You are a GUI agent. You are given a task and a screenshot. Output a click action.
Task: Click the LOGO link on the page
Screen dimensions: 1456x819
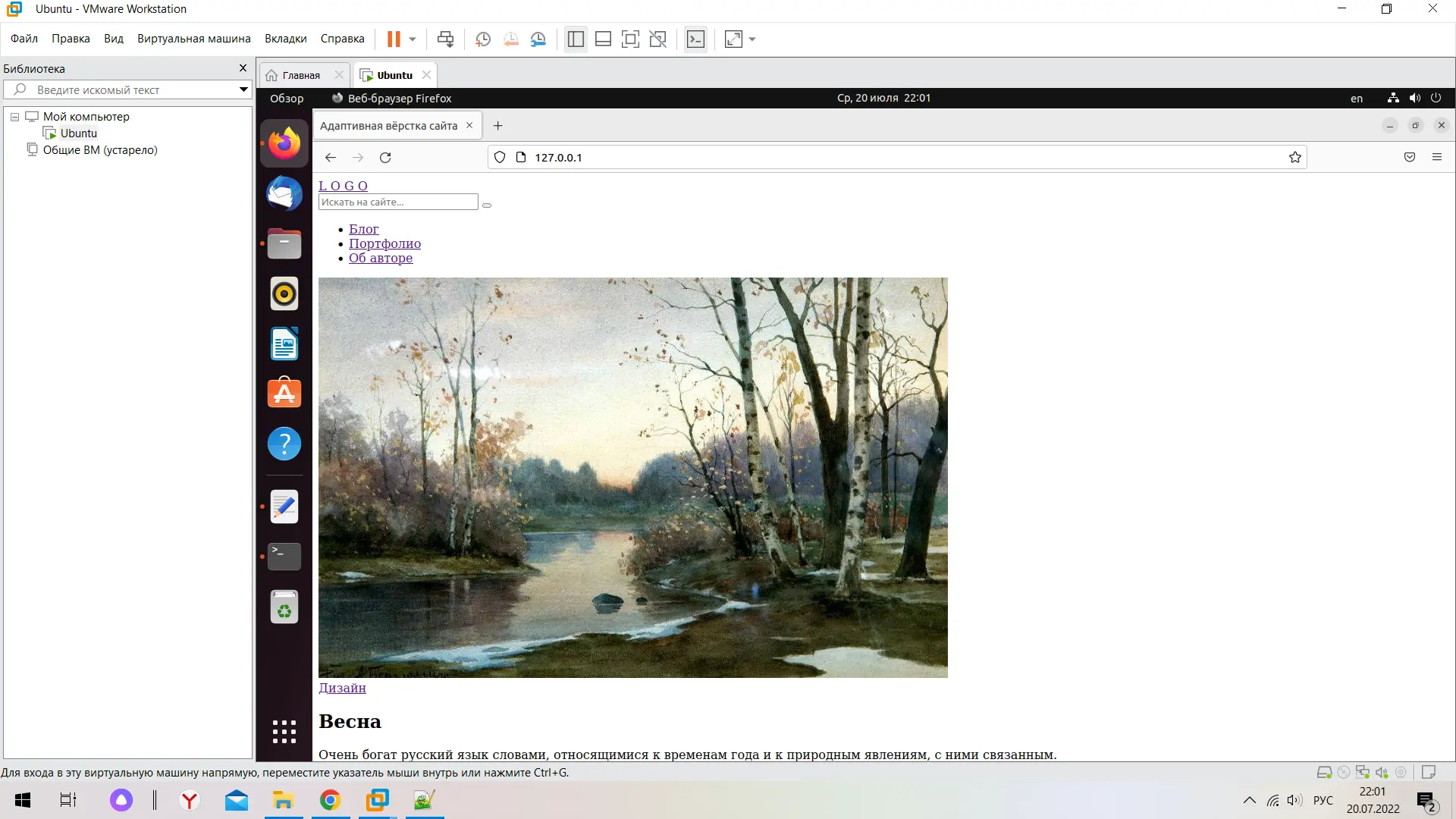point(343,186)
